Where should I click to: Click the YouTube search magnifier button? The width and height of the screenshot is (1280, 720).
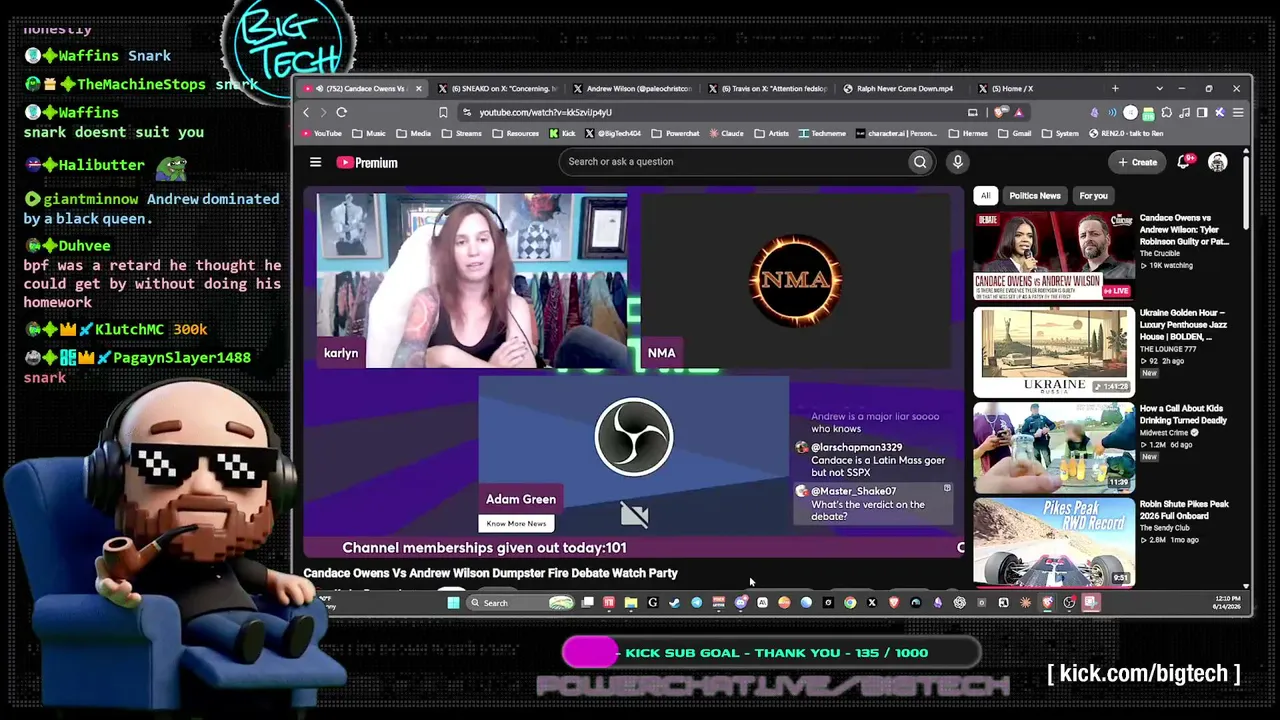click(920, 162)
